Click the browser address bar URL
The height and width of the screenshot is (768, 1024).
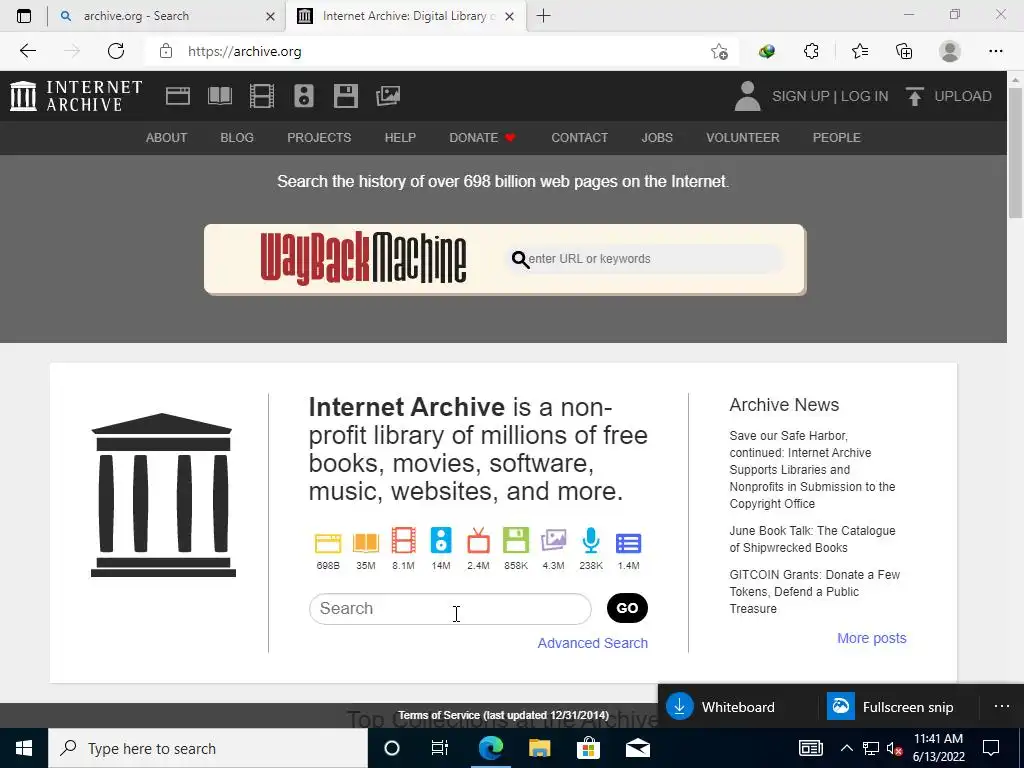245,51
